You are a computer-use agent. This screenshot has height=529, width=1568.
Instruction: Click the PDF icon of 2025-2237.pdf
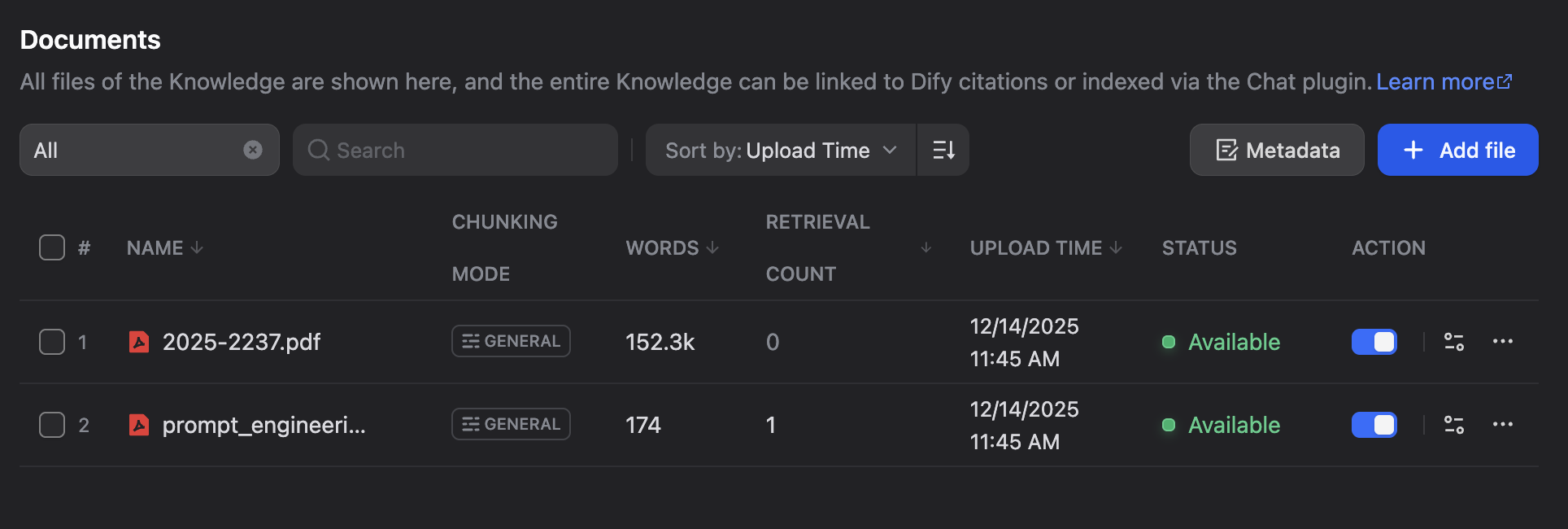(x=139, y=342)
